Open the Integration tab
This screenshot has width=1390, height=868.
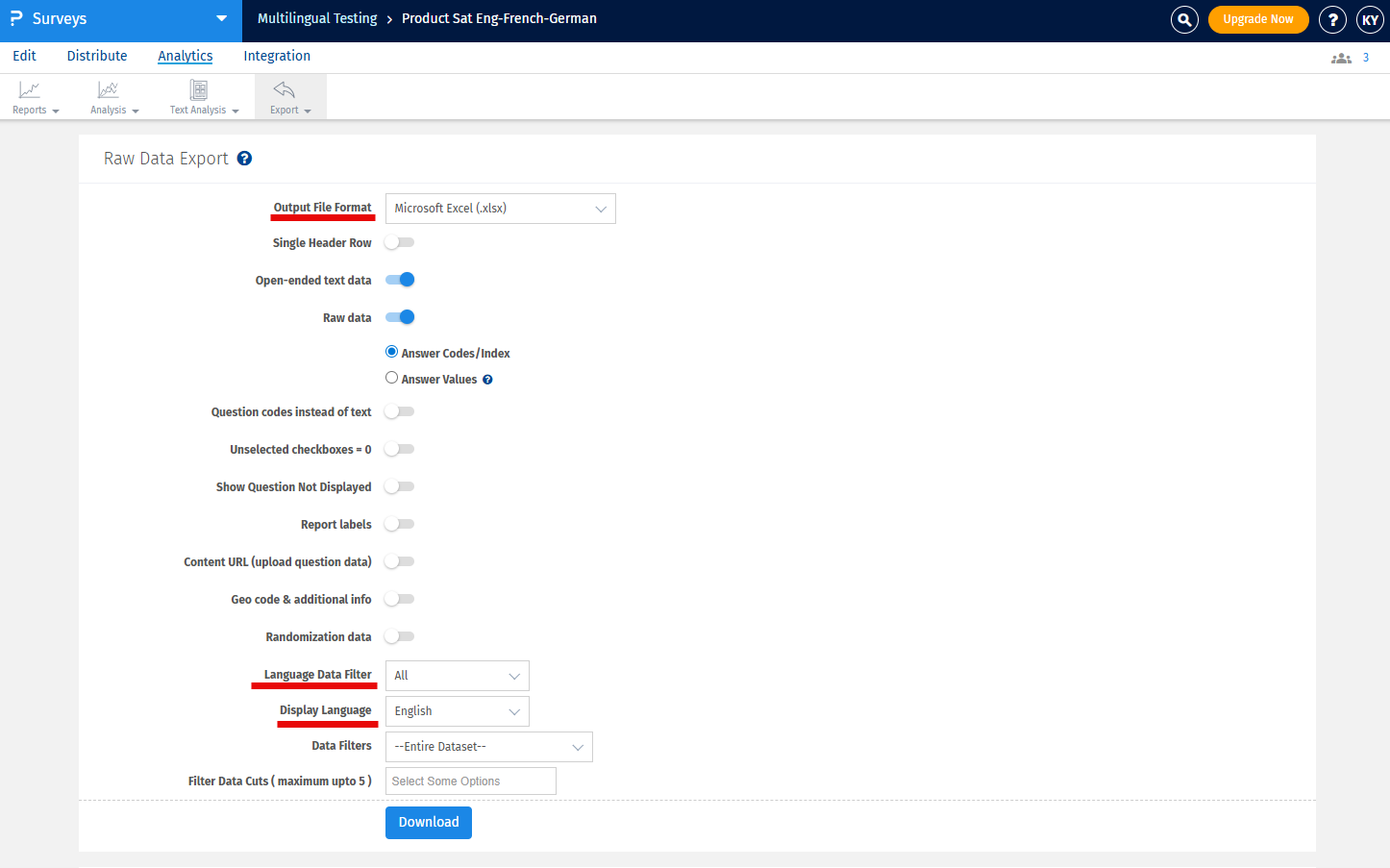(x=277, y=55)
